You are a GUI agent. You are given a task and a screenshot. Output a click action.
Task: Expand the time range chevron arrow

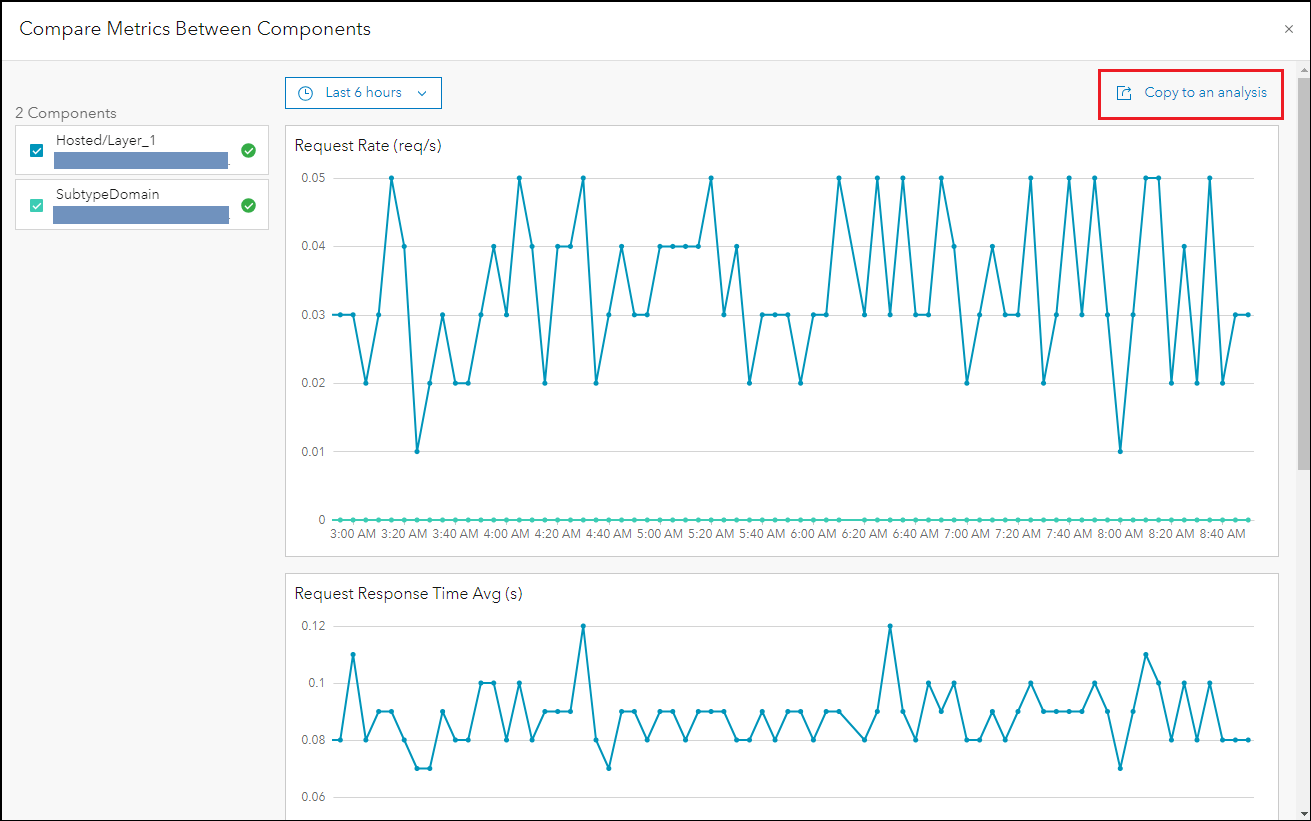(422, 93)
